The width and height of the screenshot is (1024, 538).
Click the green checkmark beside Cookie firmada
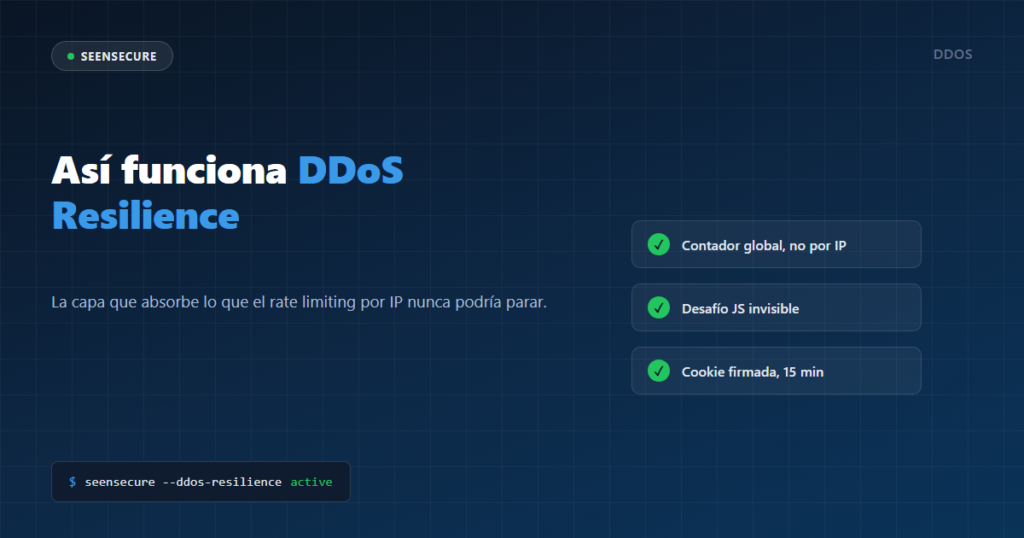pyautogui.click(x=658, y=371)
